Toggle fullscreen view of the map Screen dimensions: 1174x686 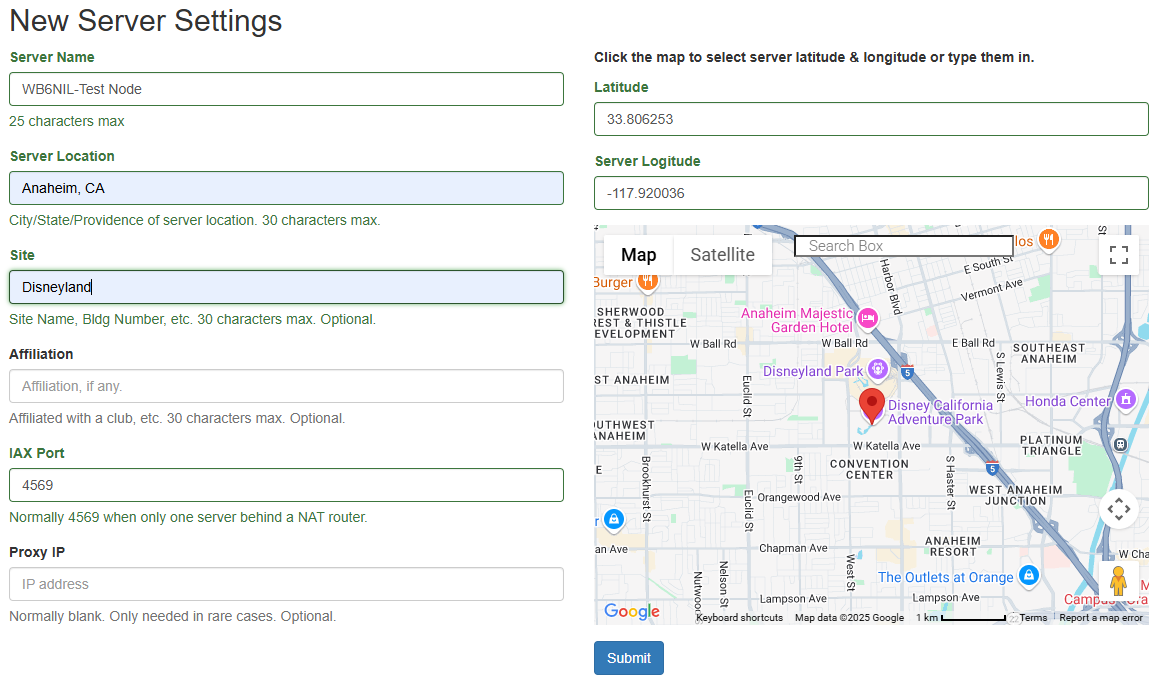(x=1119, y=255)
